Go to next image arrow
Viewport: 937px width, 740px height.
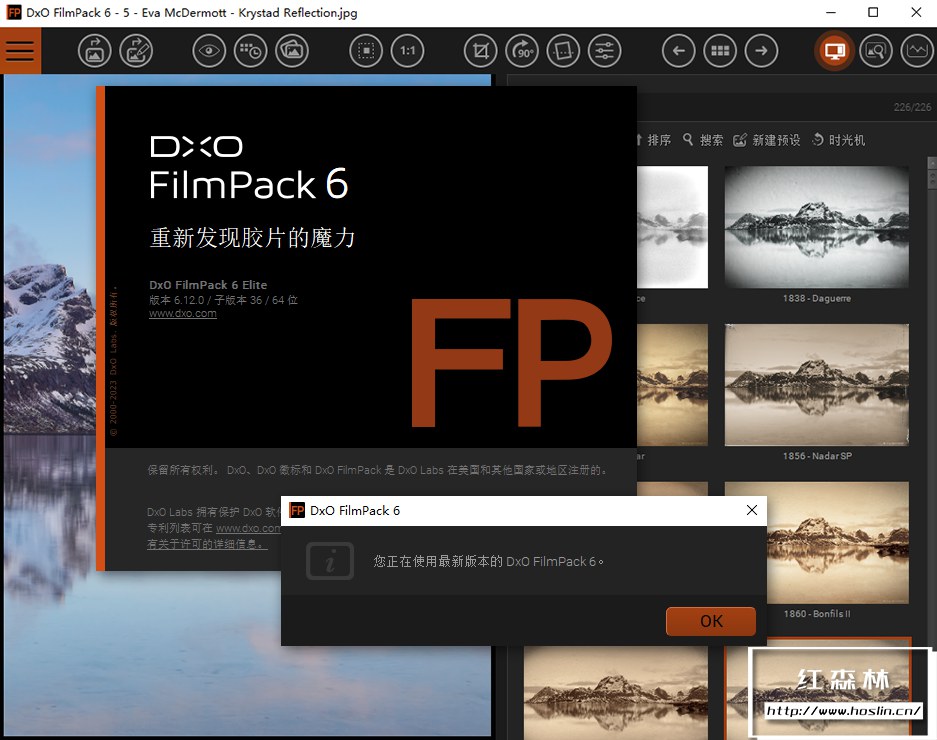click(761, 51)
